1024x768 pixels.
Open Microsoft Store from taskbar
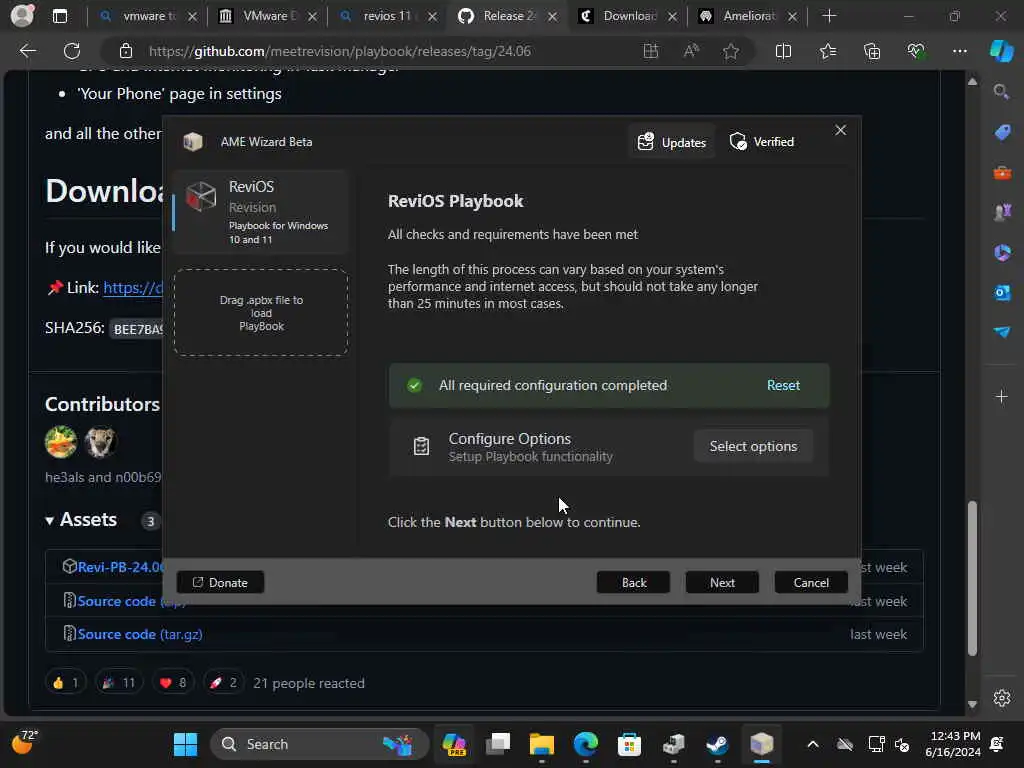[629, 744]
